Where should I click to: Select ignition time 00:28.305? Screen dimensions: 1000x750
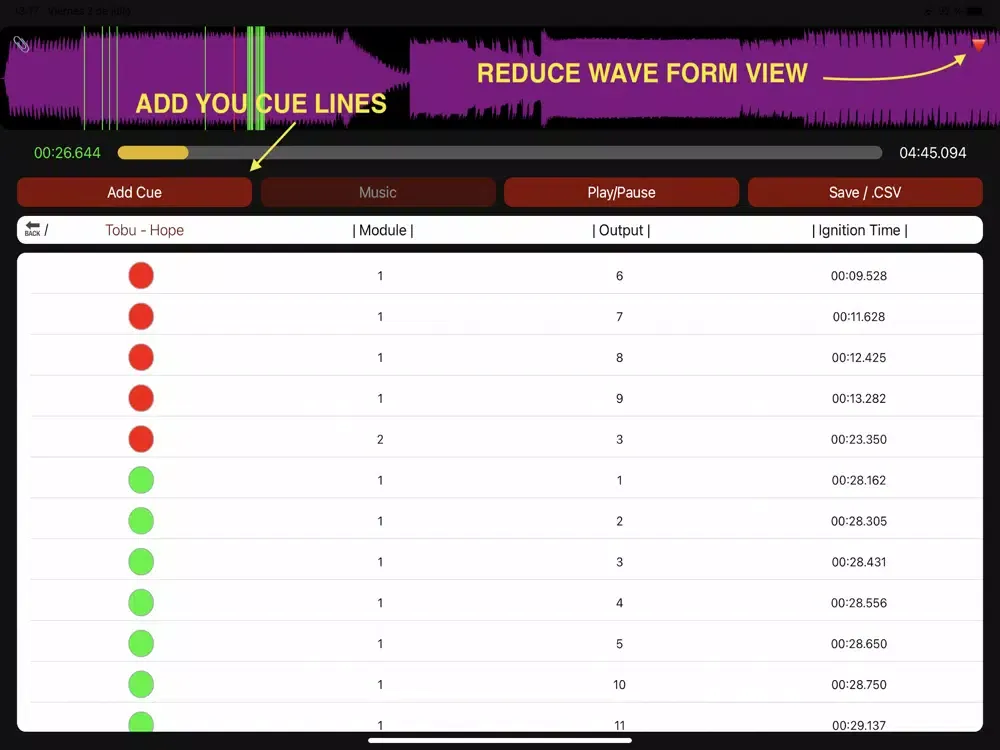(858, 521)
